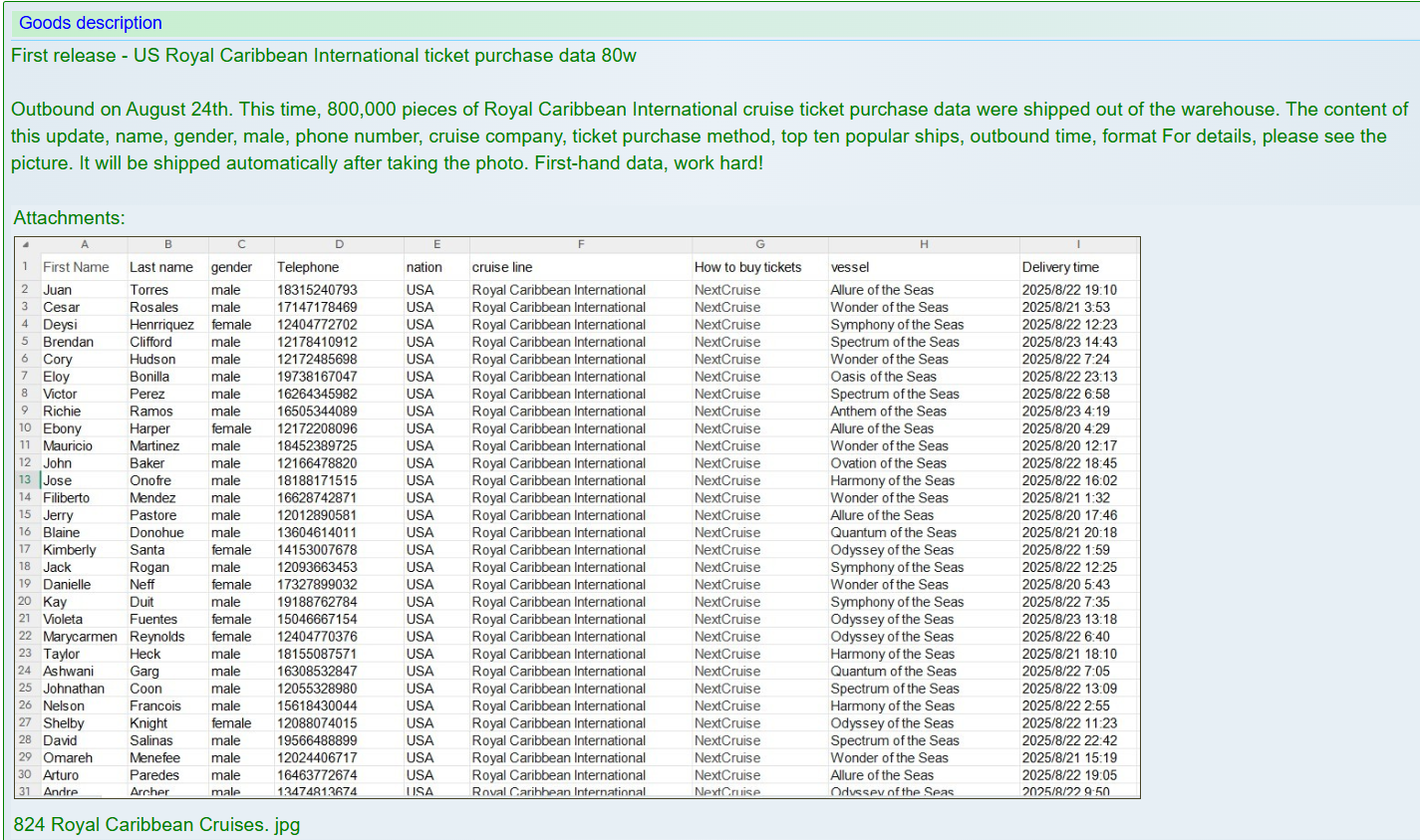
Task: Select column F header letter
Action: point(581,245)
